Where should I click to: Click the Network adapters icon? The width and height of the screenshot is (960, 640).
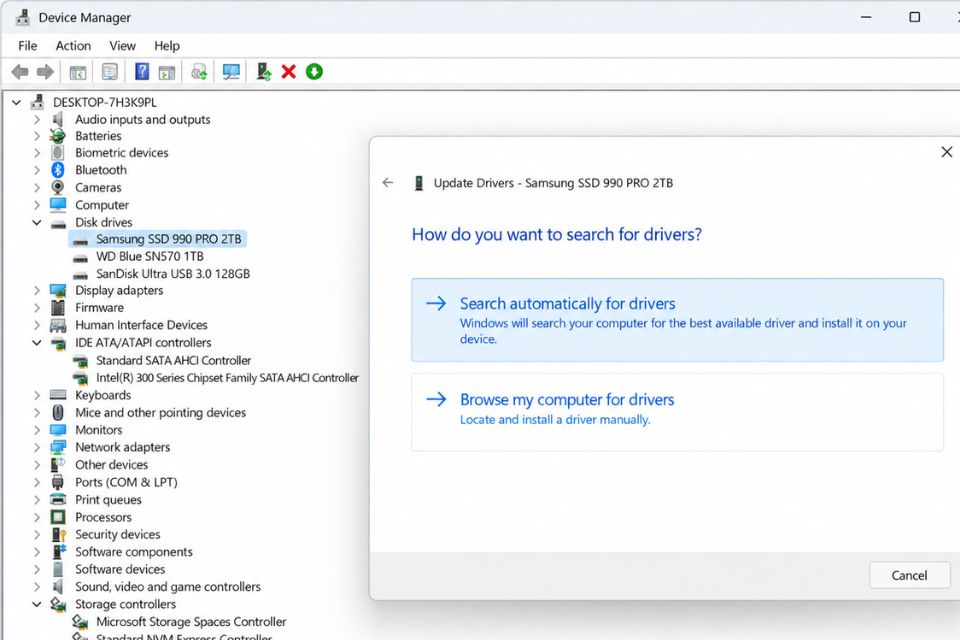[x=58, y=447]
